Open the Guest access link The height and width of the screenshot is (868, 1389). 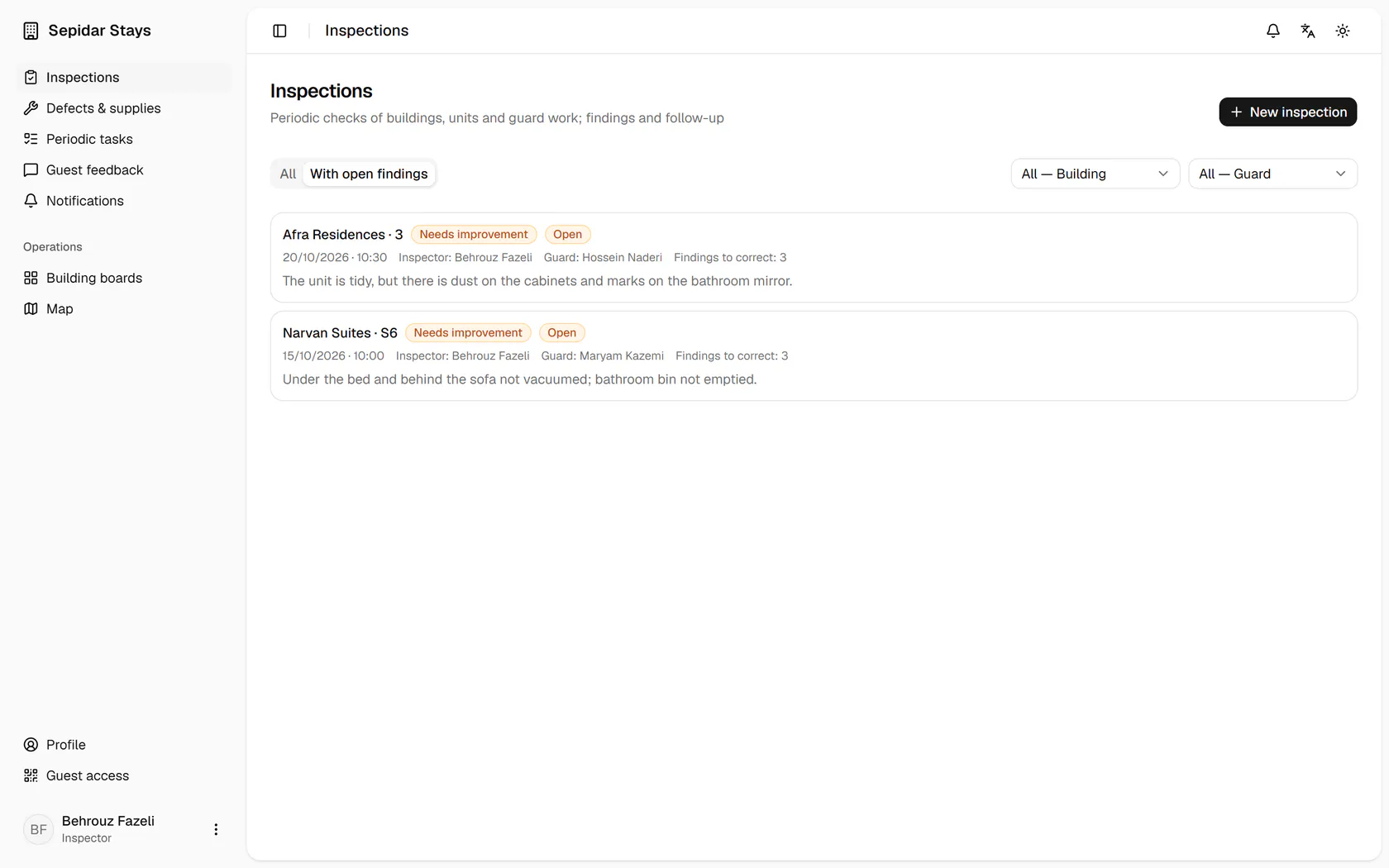click(x=124, y=775)
